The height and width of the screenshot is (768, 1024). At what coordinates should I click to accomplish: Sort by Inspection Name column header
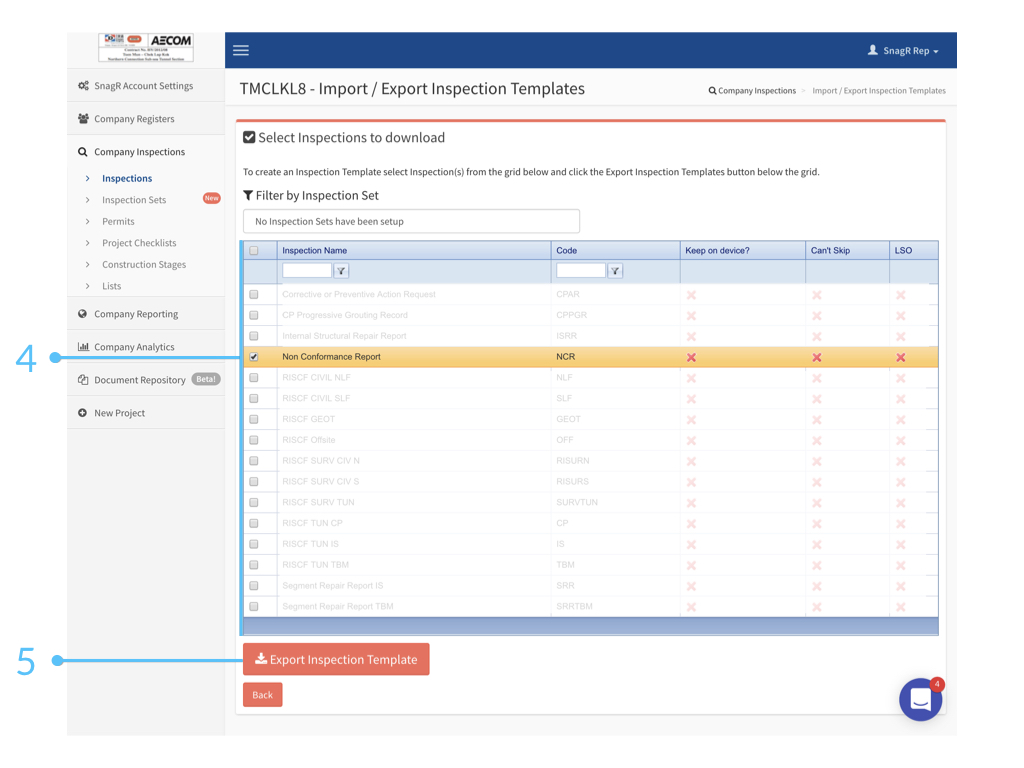[314, 251]
